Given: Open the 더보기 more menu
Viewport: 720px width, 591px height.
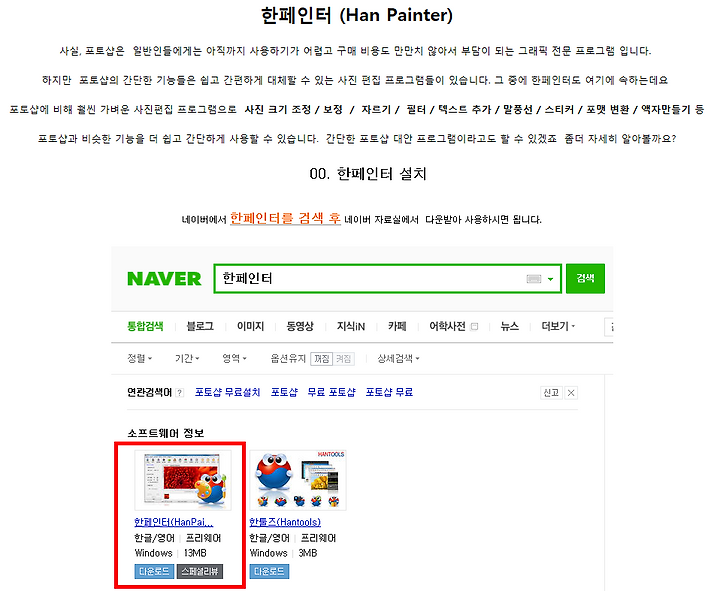Looking at the screenshot, I should 558,326.
